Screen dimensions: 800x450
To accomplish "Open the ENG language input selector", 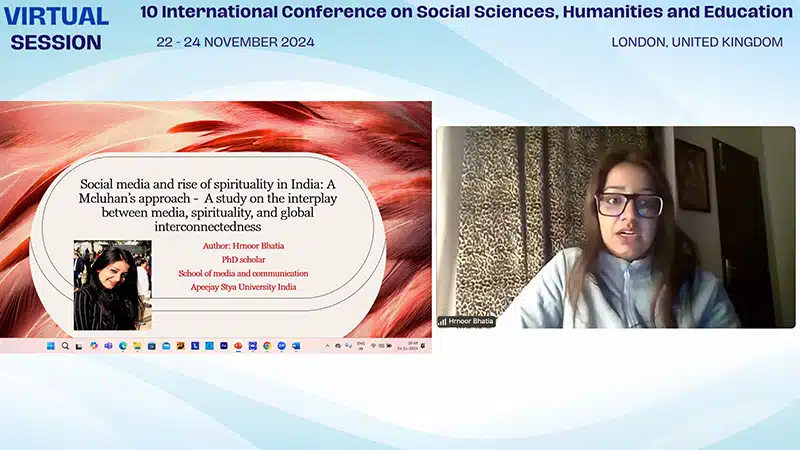I will point(361,345).
